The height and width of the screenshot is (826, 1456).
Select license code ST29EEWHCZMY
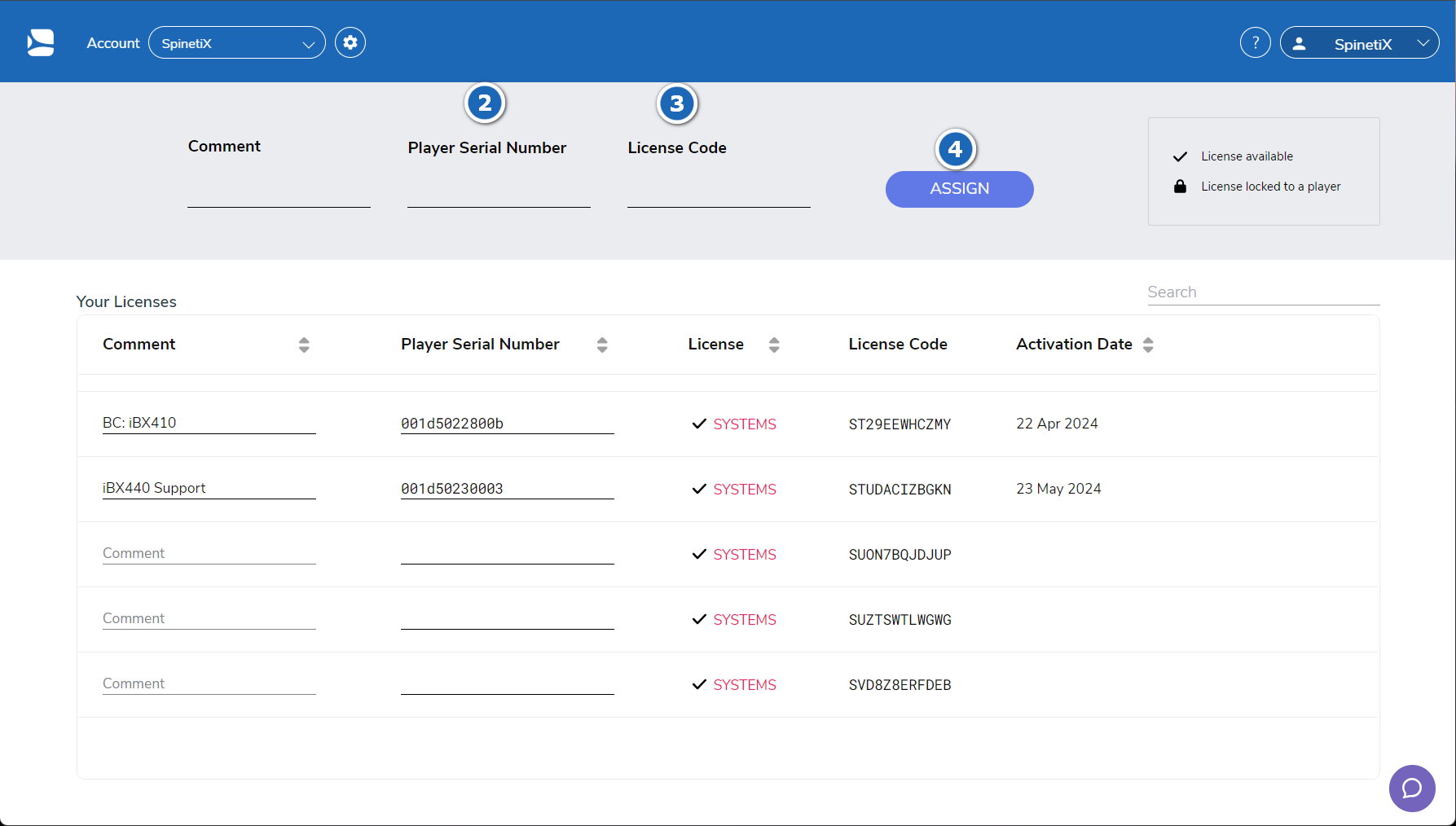(x=900, y=424)
